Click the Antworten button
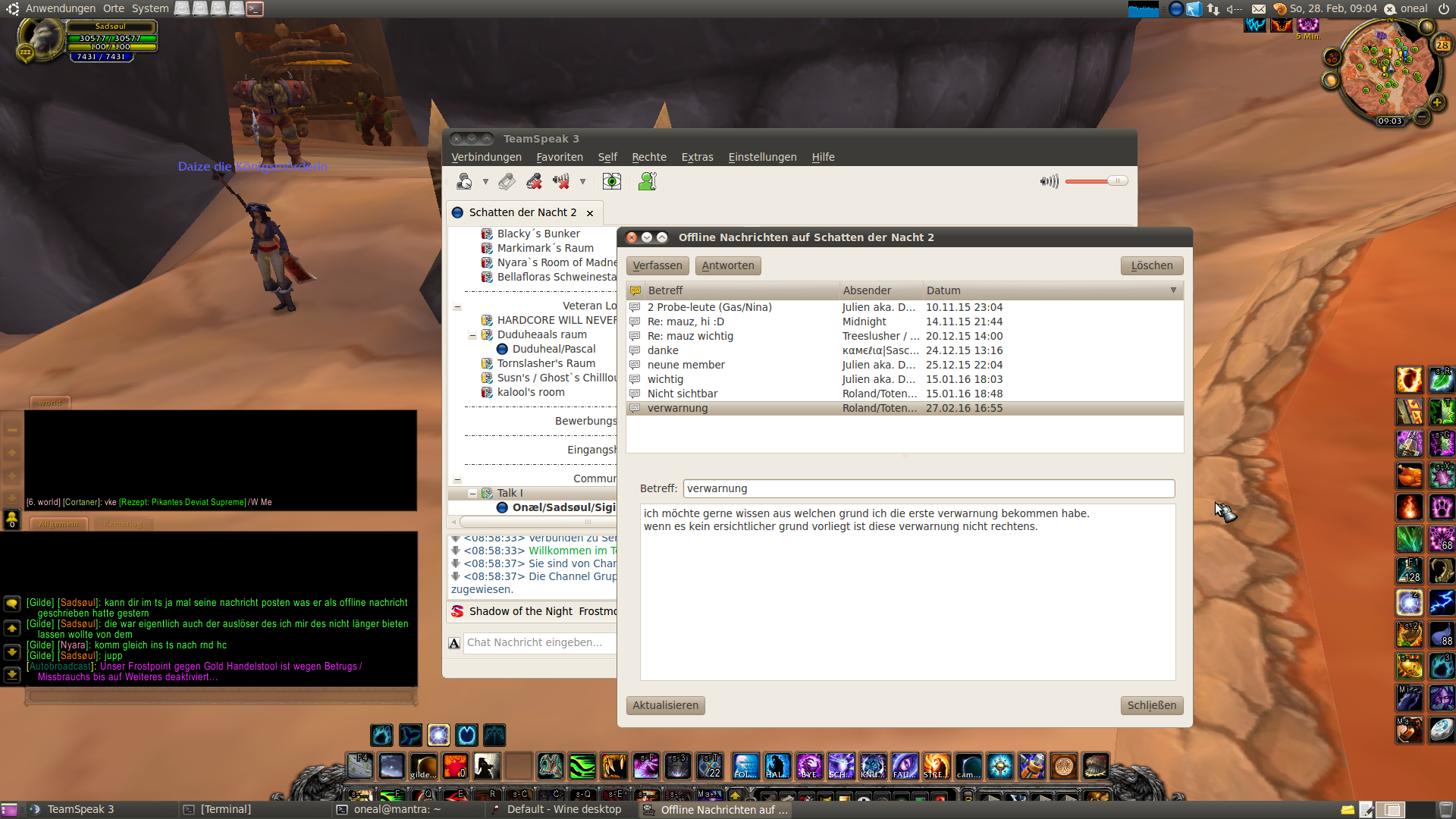Screen dimensions: 1456x819 coord(728,265)
